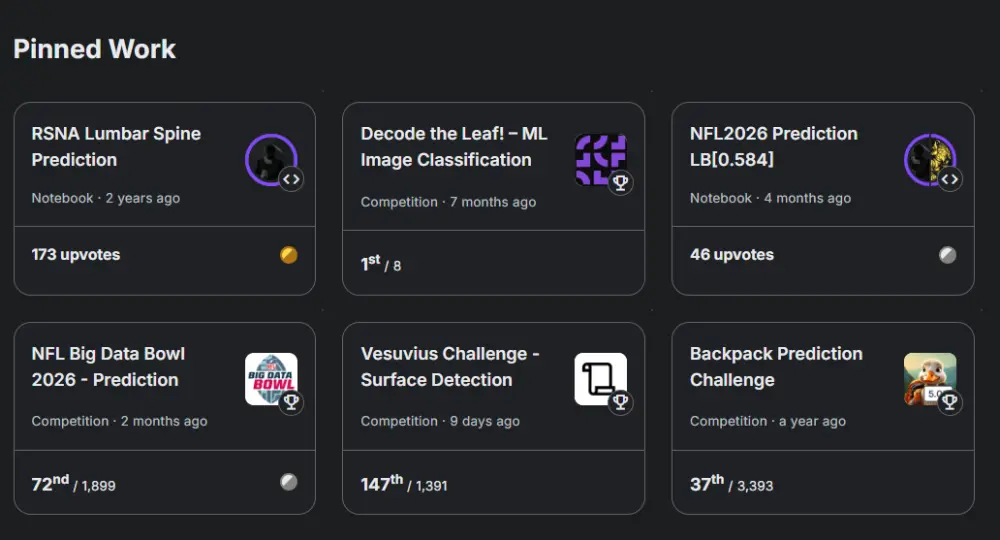Click the Decode the Leaf competition logo
The image size is (1000, 540).
point(598,158)
